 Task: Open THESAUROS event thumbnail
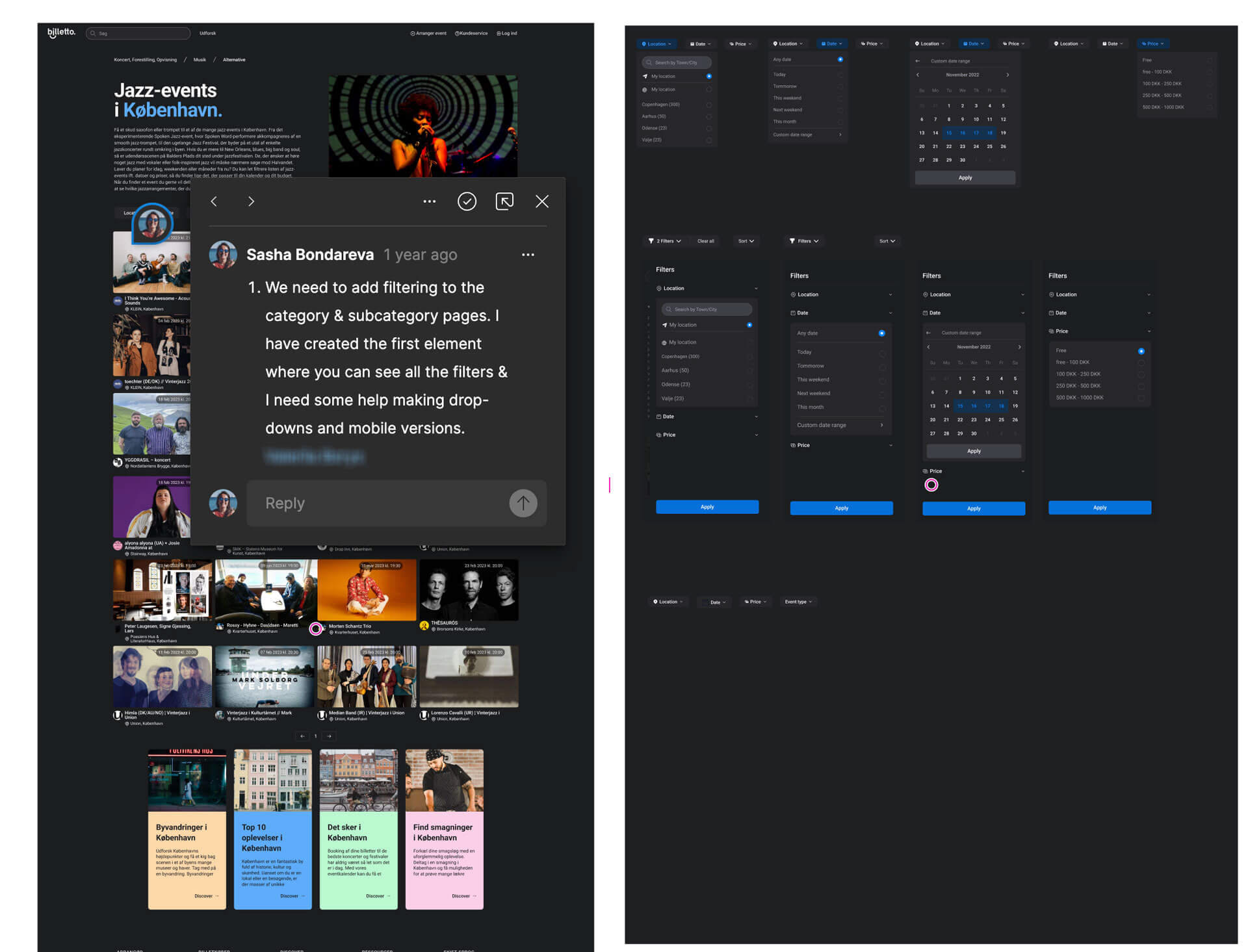coord(469,590)
